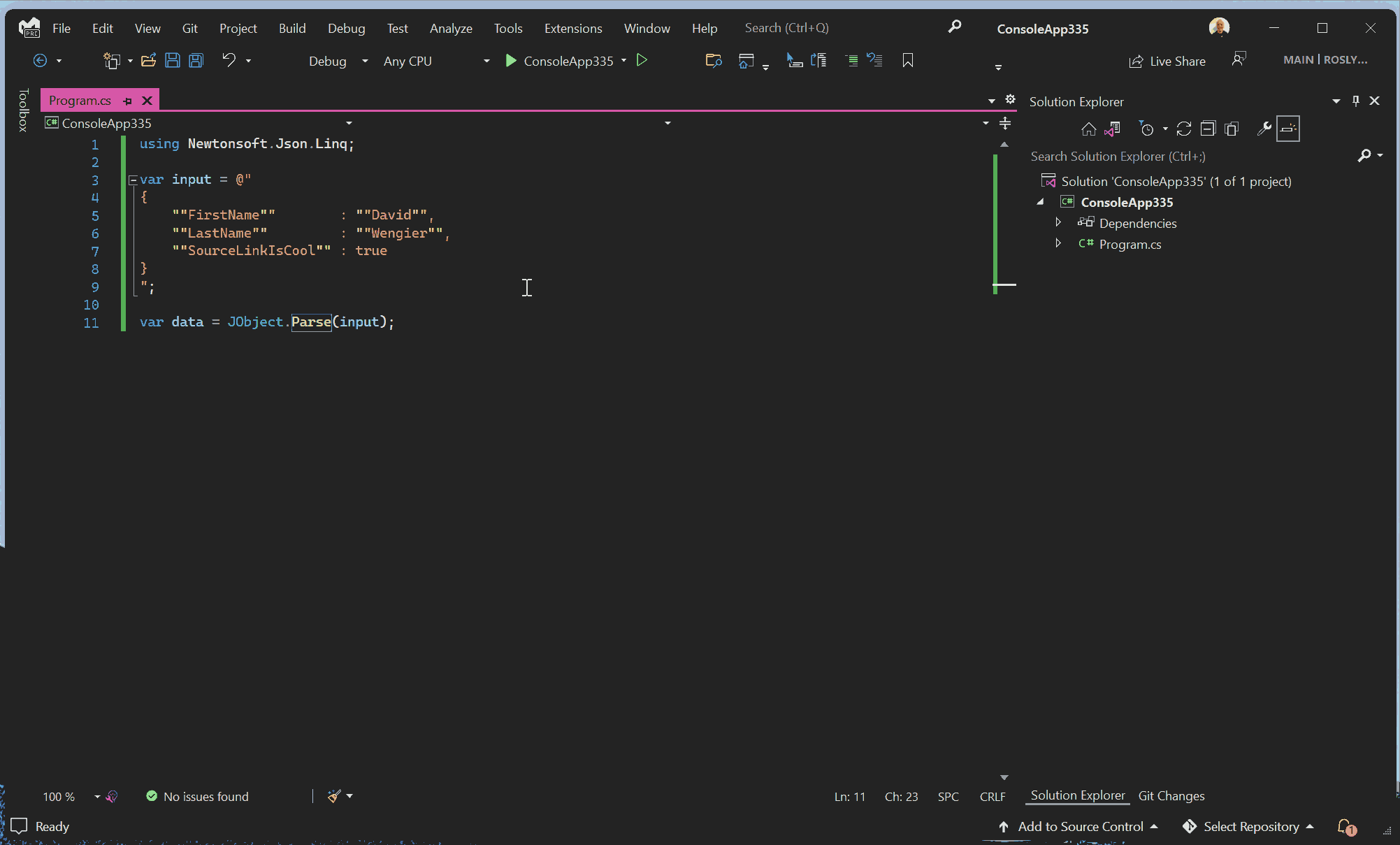Expand the ConsoleApp335 project node
The image size is (1400, 845).
1040,202
